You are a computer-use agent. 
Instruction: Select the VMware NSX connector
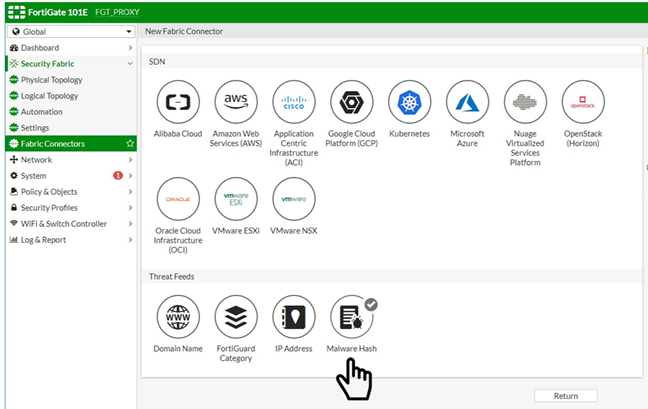294,198
